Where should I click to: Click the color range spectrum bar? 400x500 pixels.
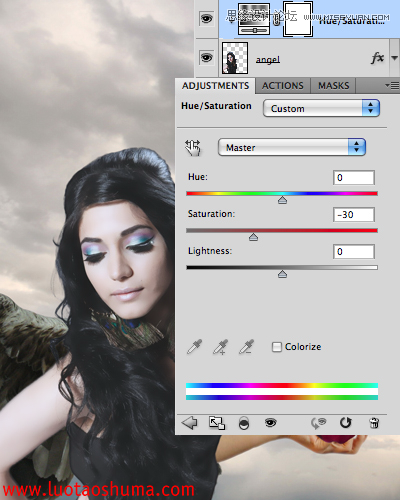[x=282, y=391]
